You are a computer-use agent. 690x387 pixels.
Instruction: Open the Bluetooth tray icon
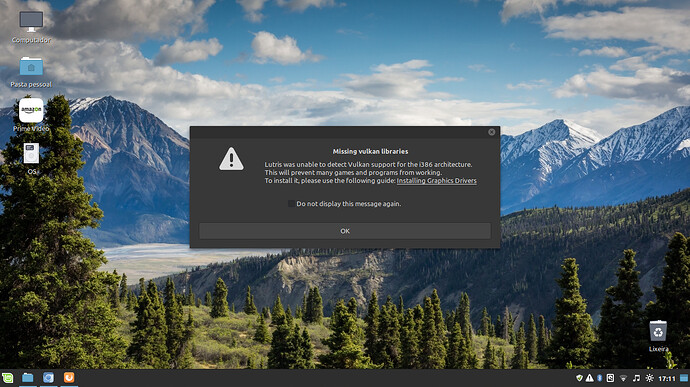[600, 378]
